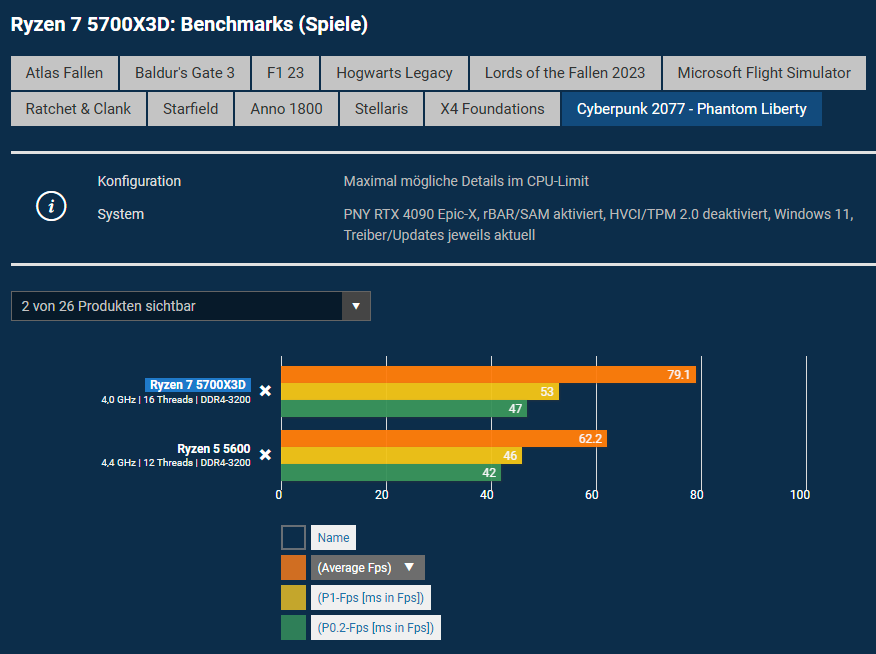The width and height of the screenshot is (876, 654).
Task: Switch to the Stellaris tab
Action: point(381,109)
